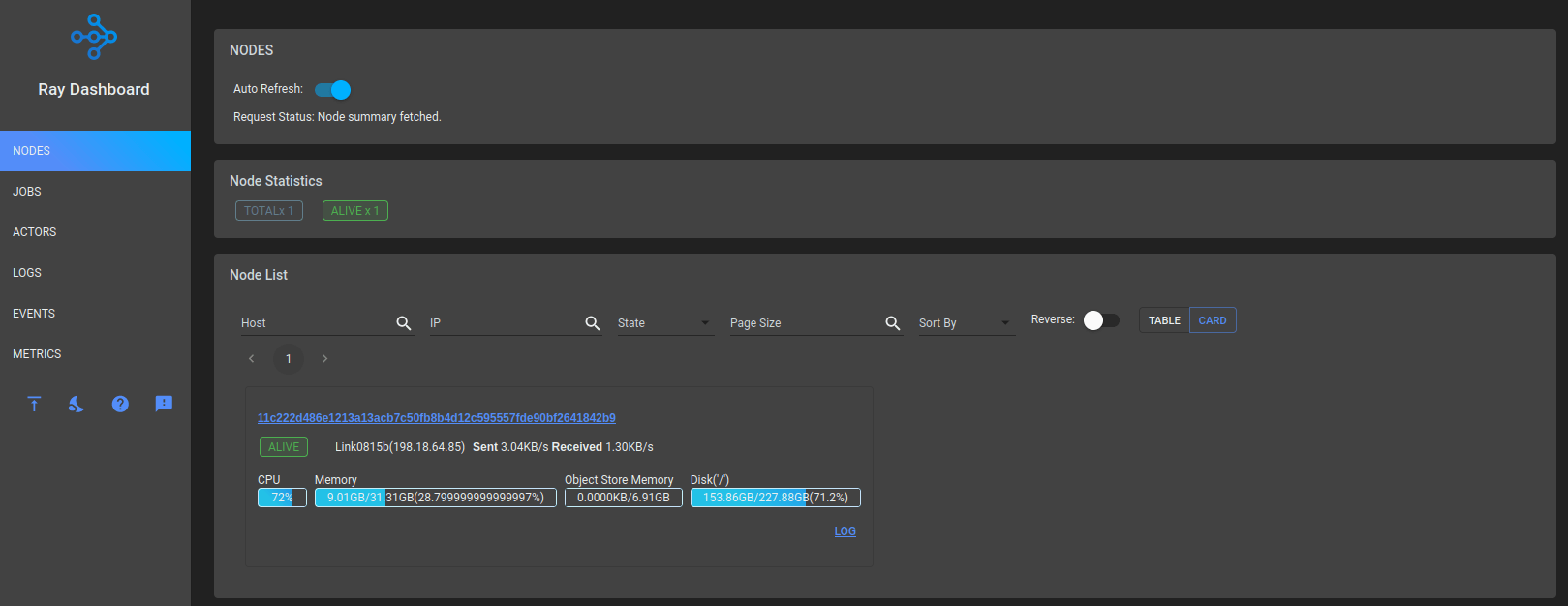Click Request Status message text
1568x606 pixels.
(x=337, y=117)
